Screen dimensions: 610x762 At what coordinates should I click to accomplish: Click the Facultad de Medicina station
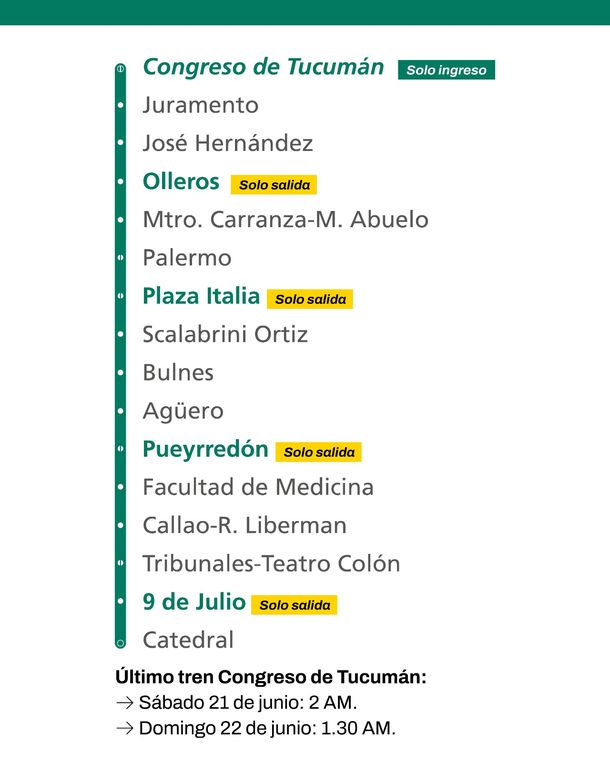coord(258,487)
